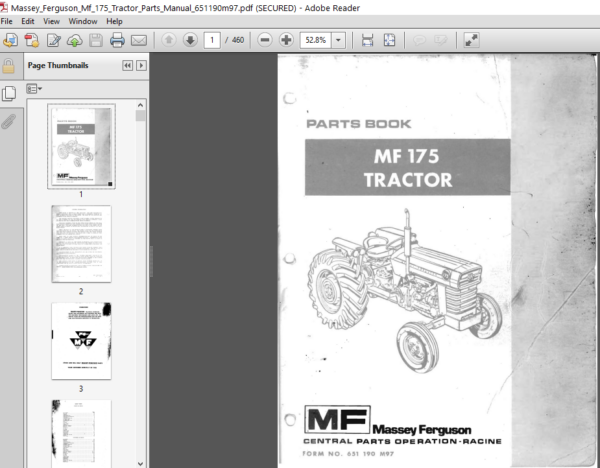The width and height of the screenshot is (600, 468).
Task: Open the Help menu
Action: point(114,21)
